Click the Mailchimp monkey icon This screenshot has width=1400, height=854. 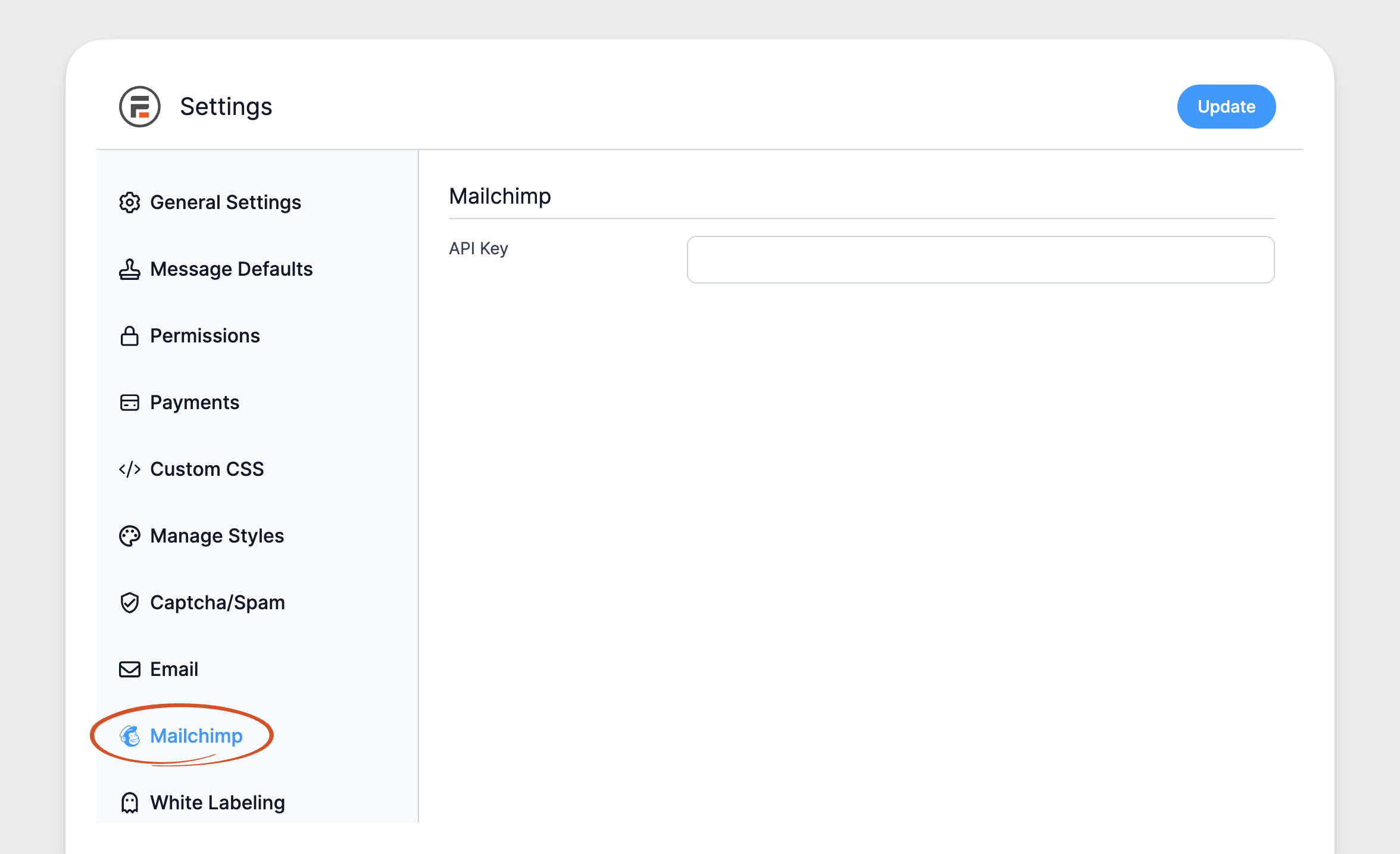click(x=130, y=736)
